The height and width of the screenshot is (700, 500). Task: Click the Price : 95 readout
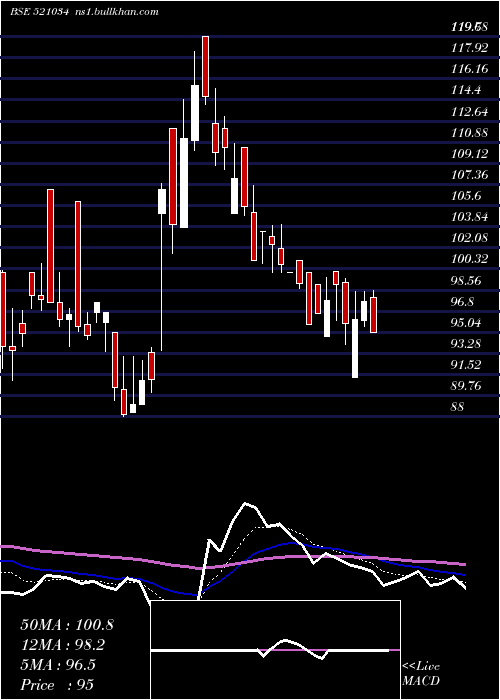pos(57,685)
